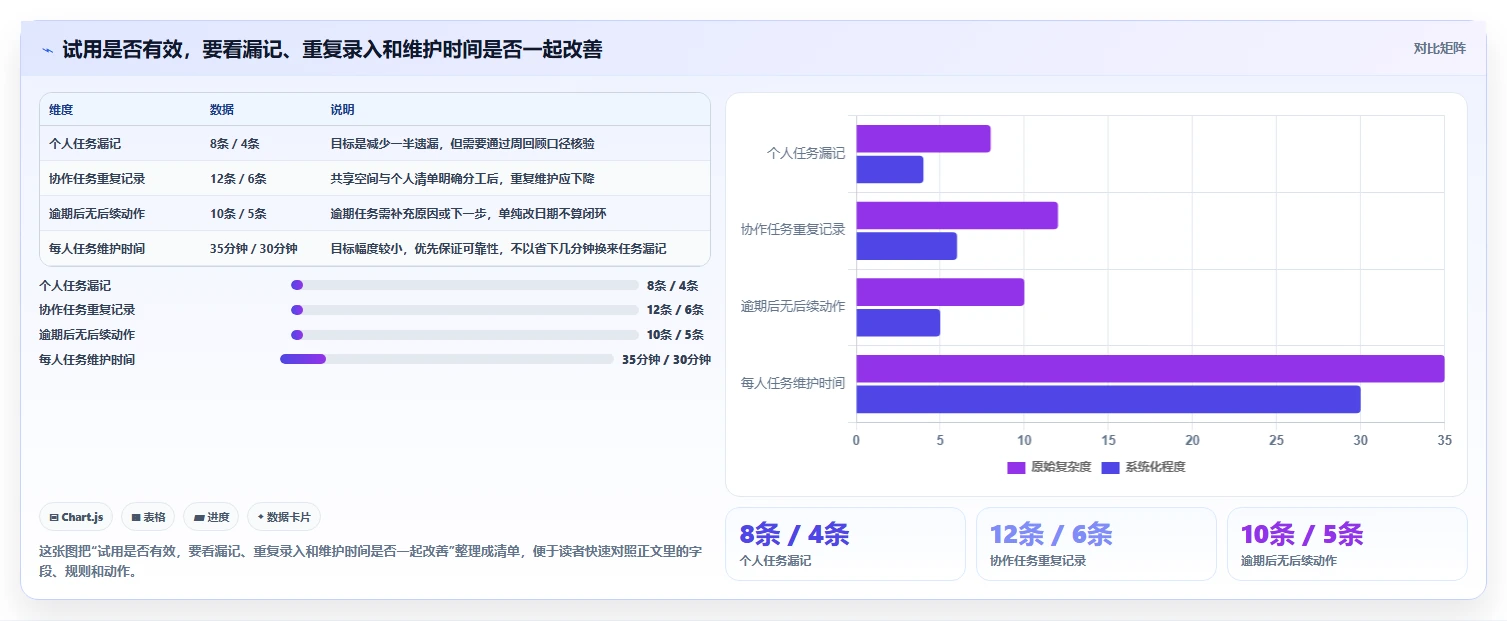
Task: Click the 35分钟 / 30分钟 value beside the progress bar
Action: click(666, 359)
